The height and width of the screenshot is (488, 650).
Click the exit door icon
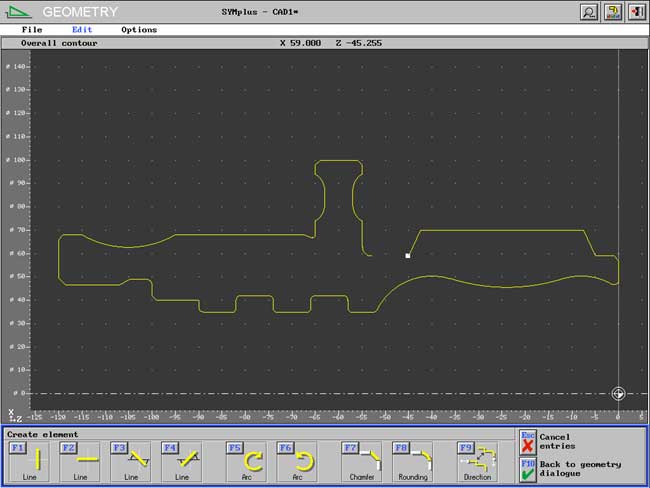click(x=636, y=12)
